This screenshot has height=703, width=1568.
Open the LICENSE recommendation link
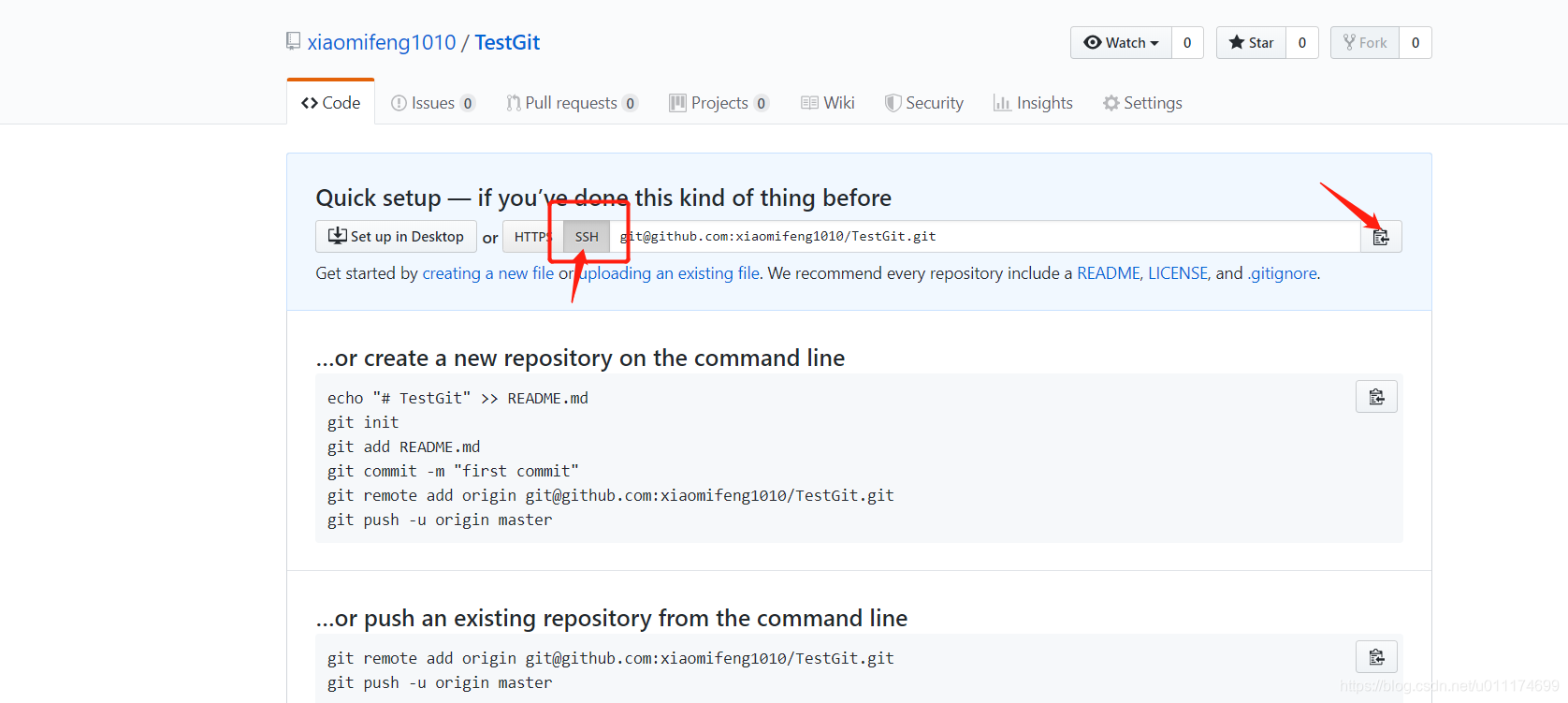[x=1178, y=273]
